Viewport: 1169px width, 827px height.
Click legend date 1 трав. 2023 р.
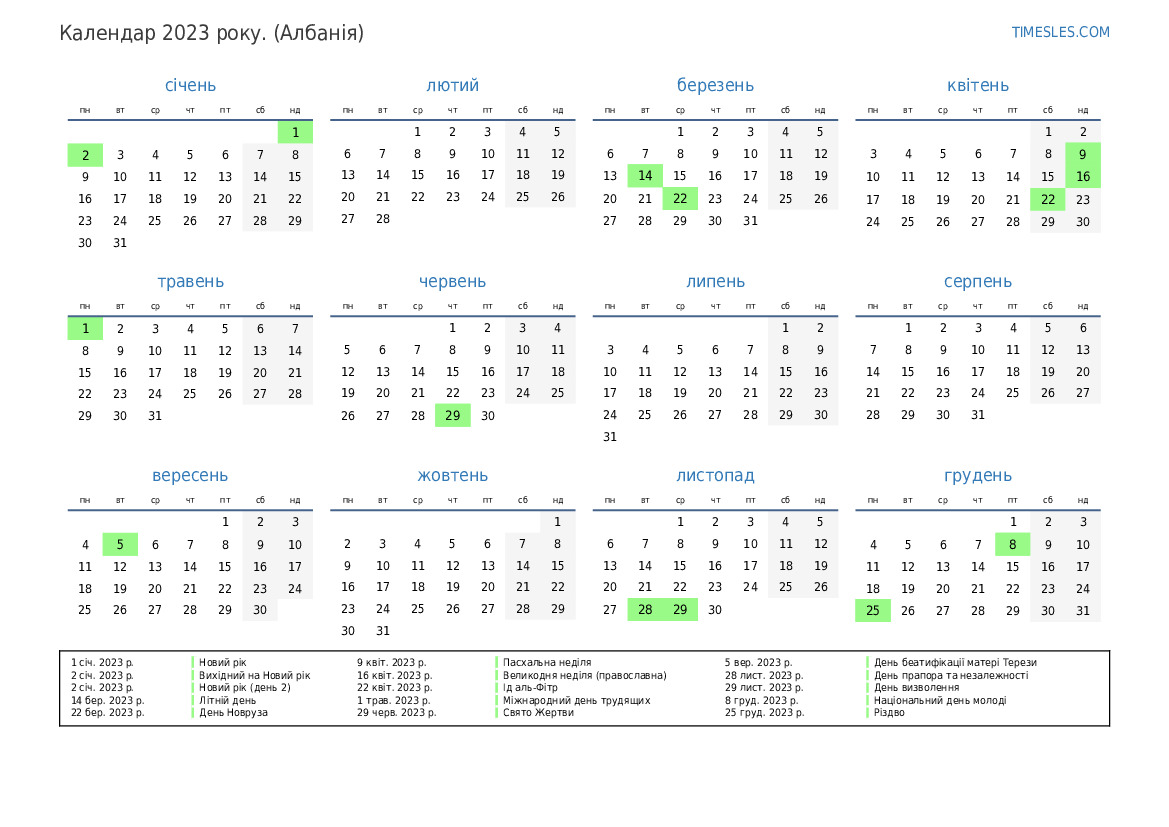pos(393,700)
